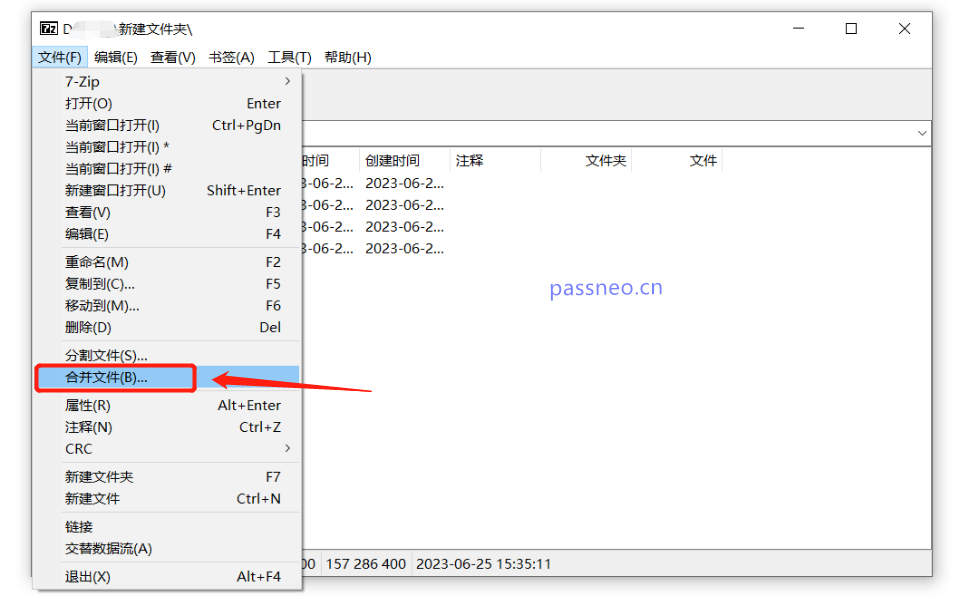Image resolution: width=967 pixels, height=616 pixels.
Task: Click 查看(V) F3 in file menu
Action: coord(167,212)
